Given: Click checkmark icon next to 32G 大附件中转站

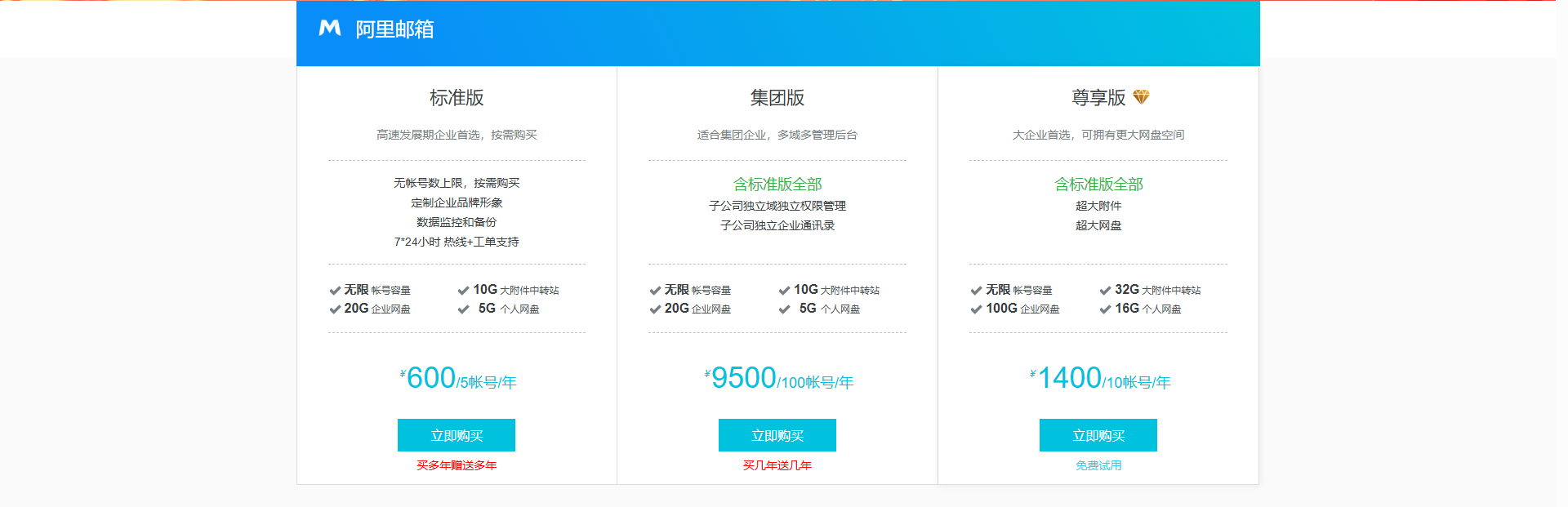Looking at the screenshot, I should pyautogui.click(x=1105, y=291).
